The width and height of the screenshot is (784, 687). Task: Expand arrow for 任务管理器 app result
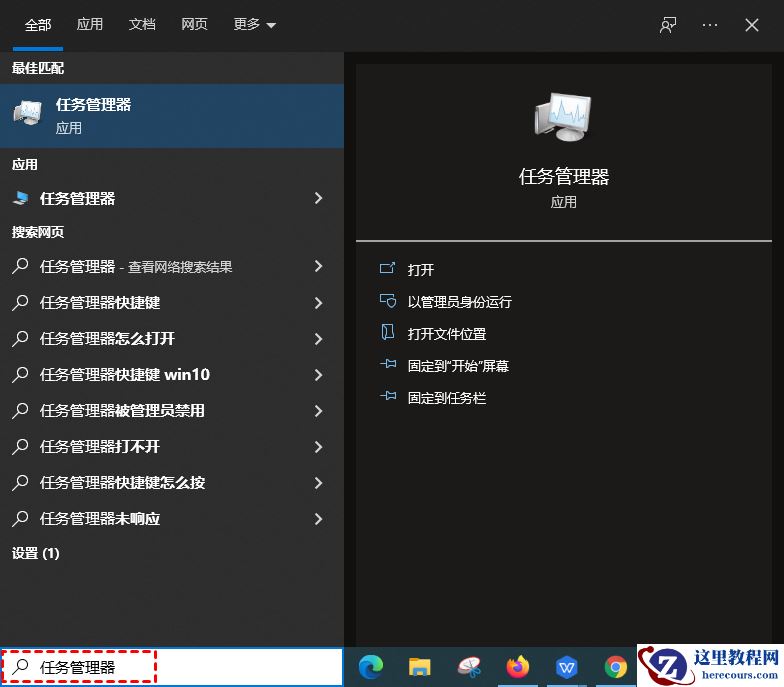pyautogui.click(x=318, y=198)
